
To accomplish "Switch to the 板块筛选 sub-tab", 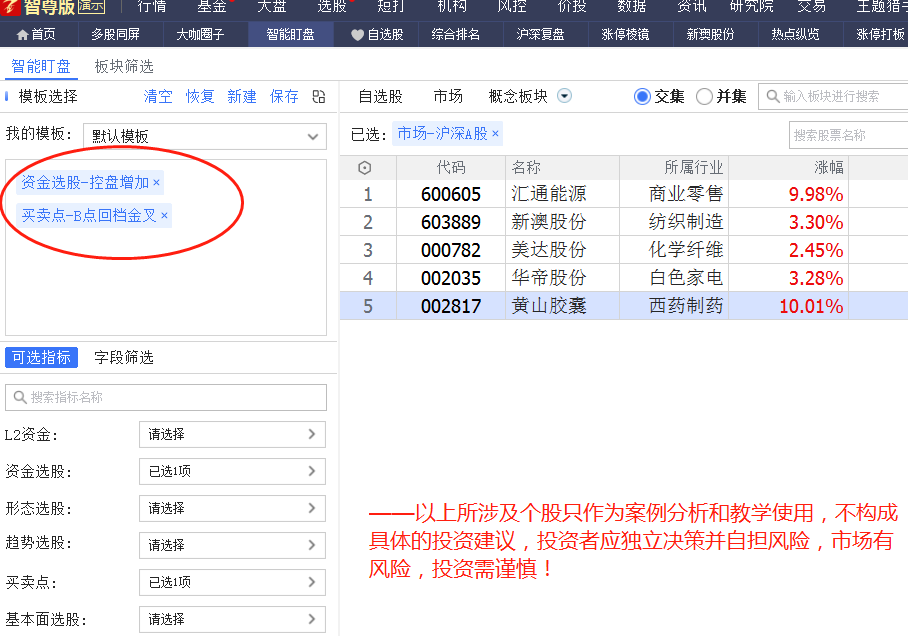I will tap(124, 67).
